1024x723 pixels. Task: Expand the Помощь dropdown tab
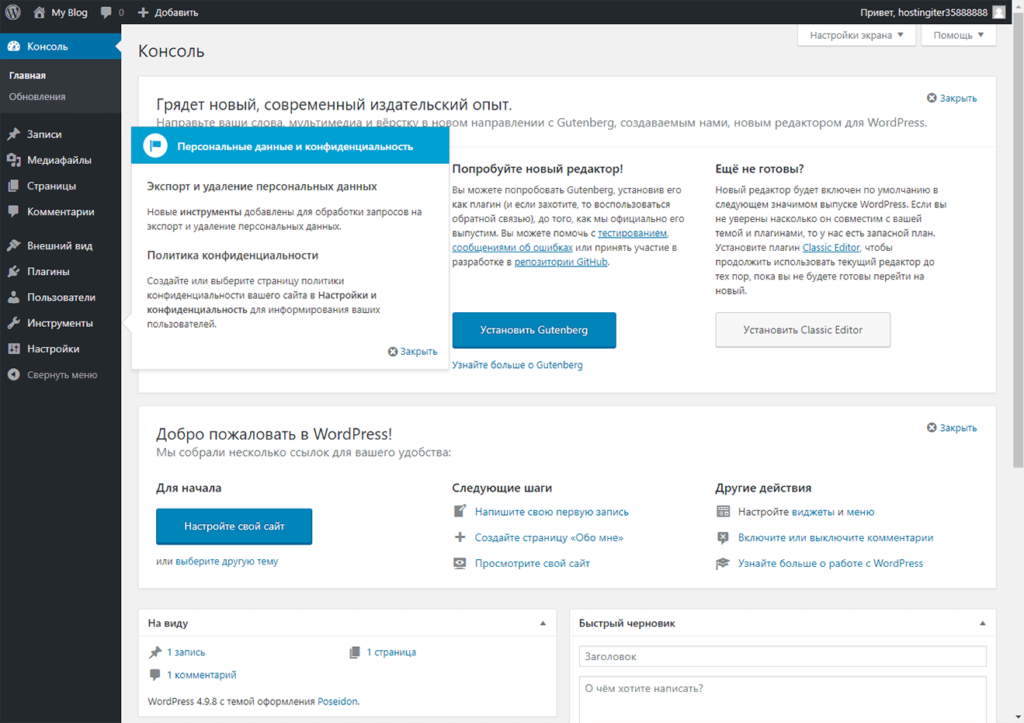pos(958,35)
